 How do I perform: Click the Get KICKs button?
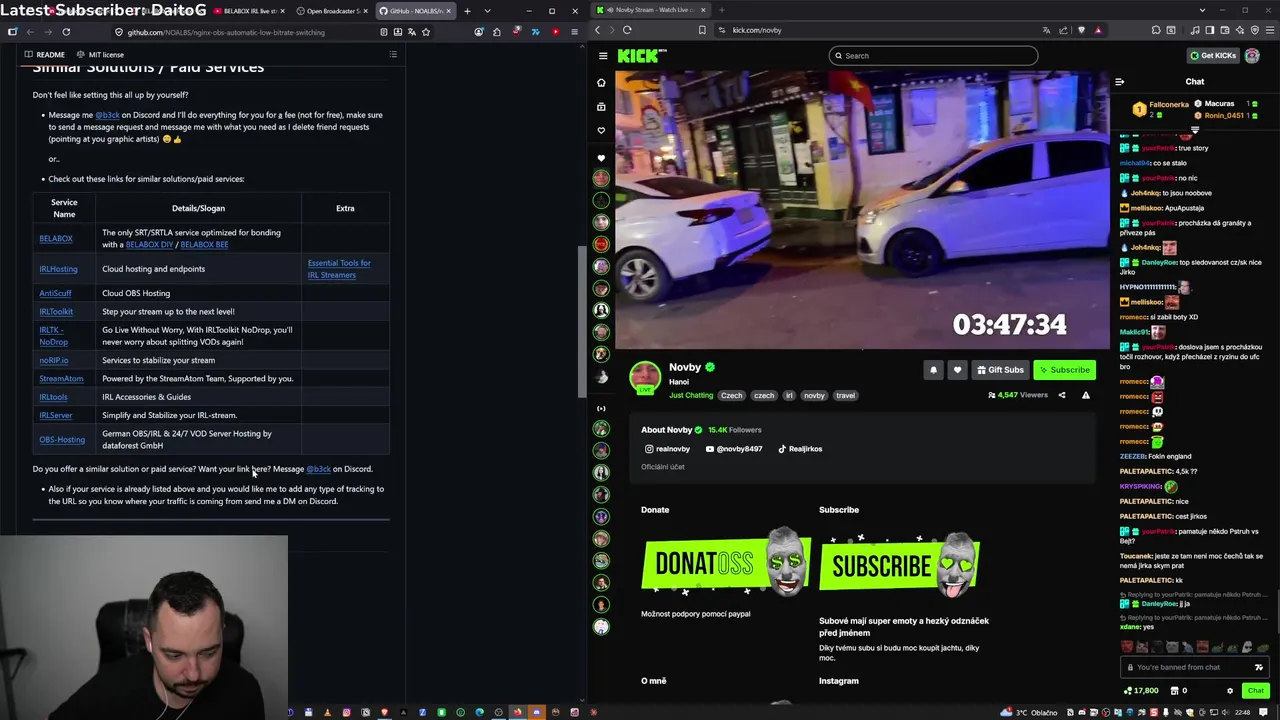[1213, 56]
